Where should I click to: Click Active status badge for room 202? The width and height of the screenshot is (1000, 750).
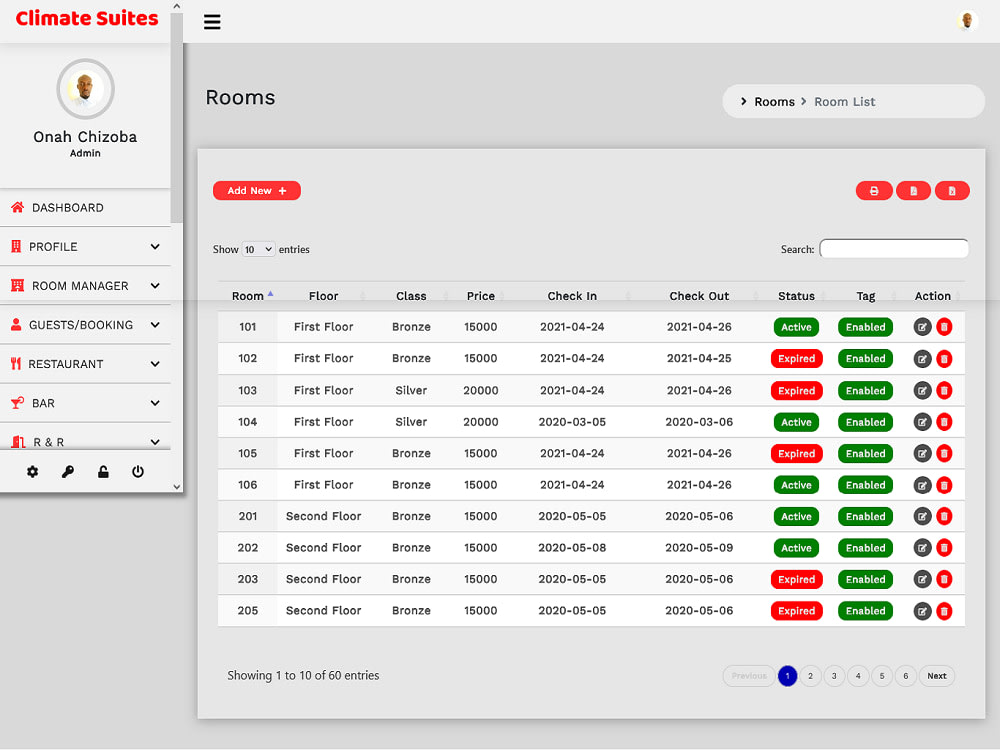pyautogui.click(x=797, y=548)
